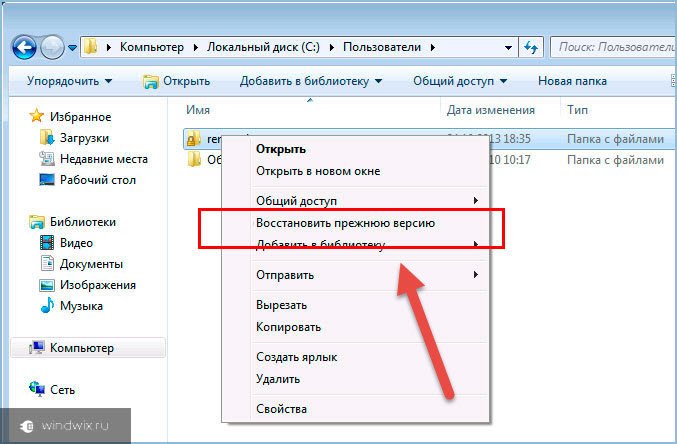Open the "Изображения" library

[98, 285]
